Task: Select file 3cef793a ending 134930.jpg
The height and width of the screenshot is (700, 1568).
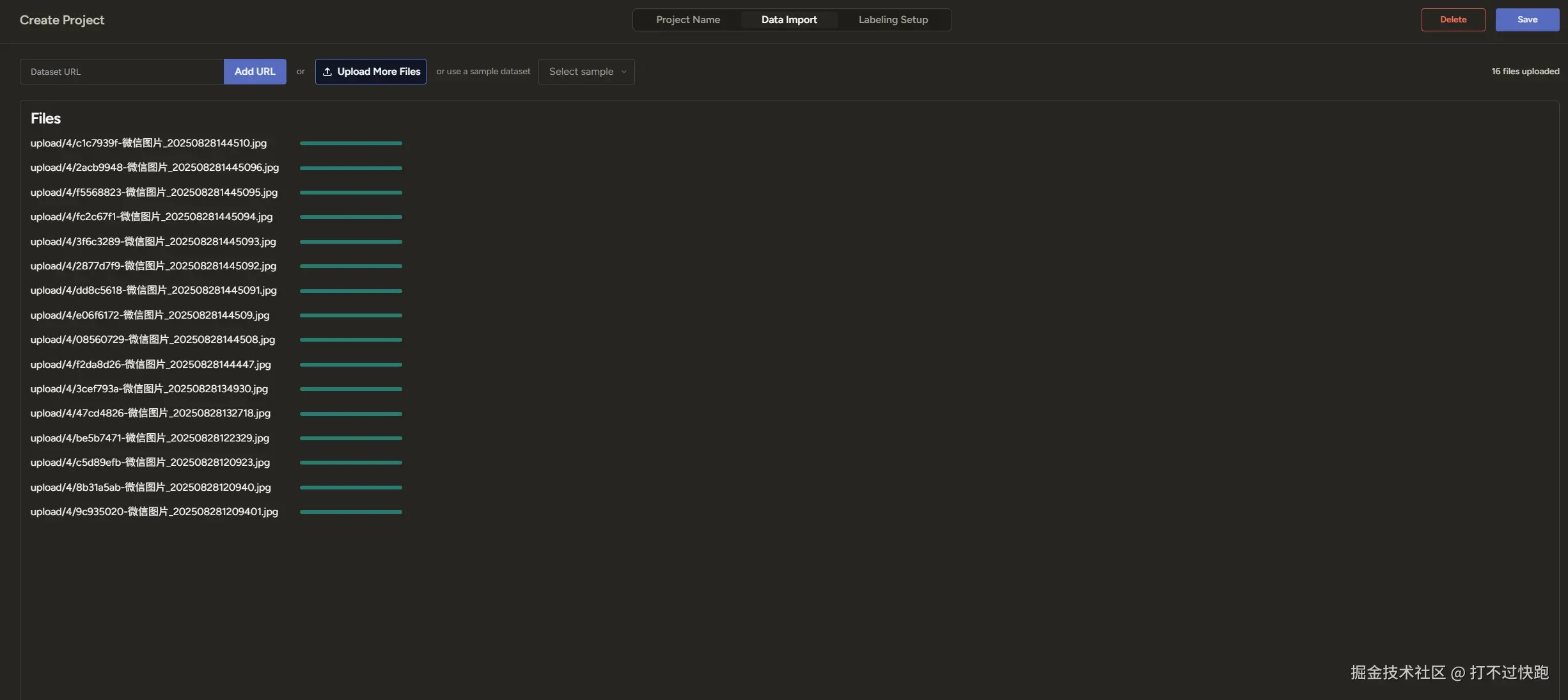Action: (x=149, y=389)
